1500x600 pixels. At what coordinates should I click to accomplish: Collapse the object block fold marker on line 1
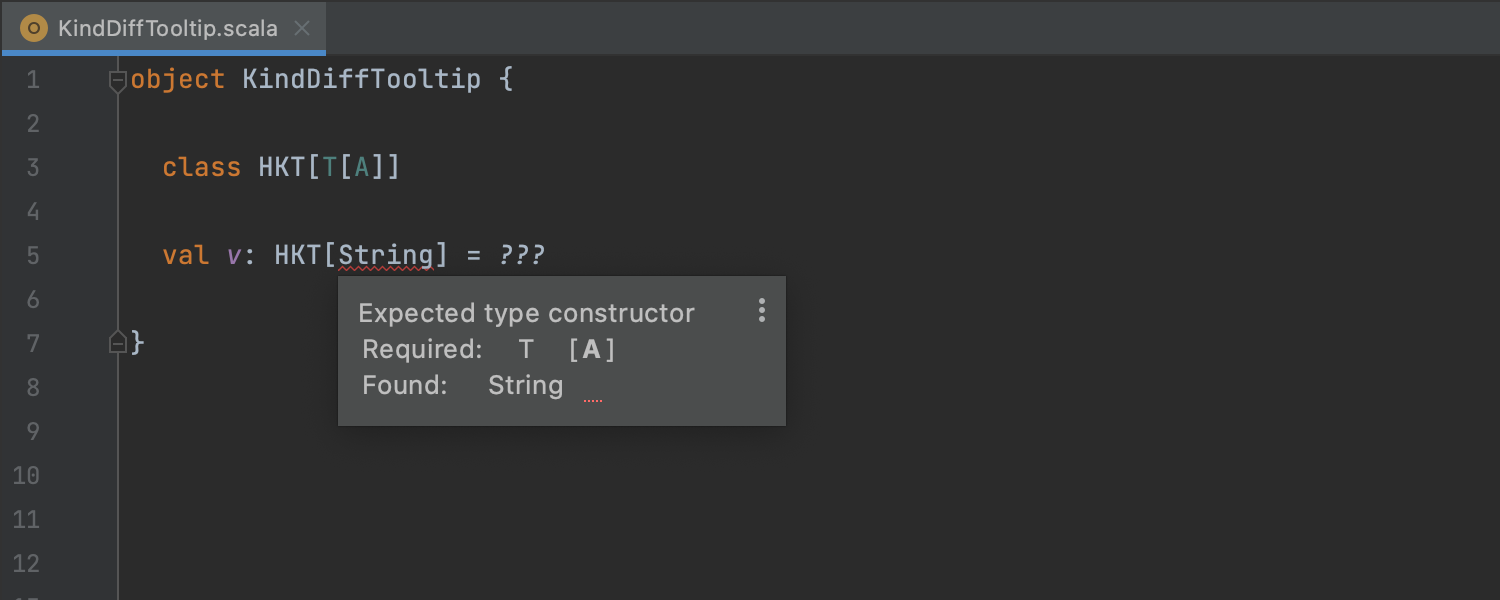pyautogui.click(x=117, y=80)
